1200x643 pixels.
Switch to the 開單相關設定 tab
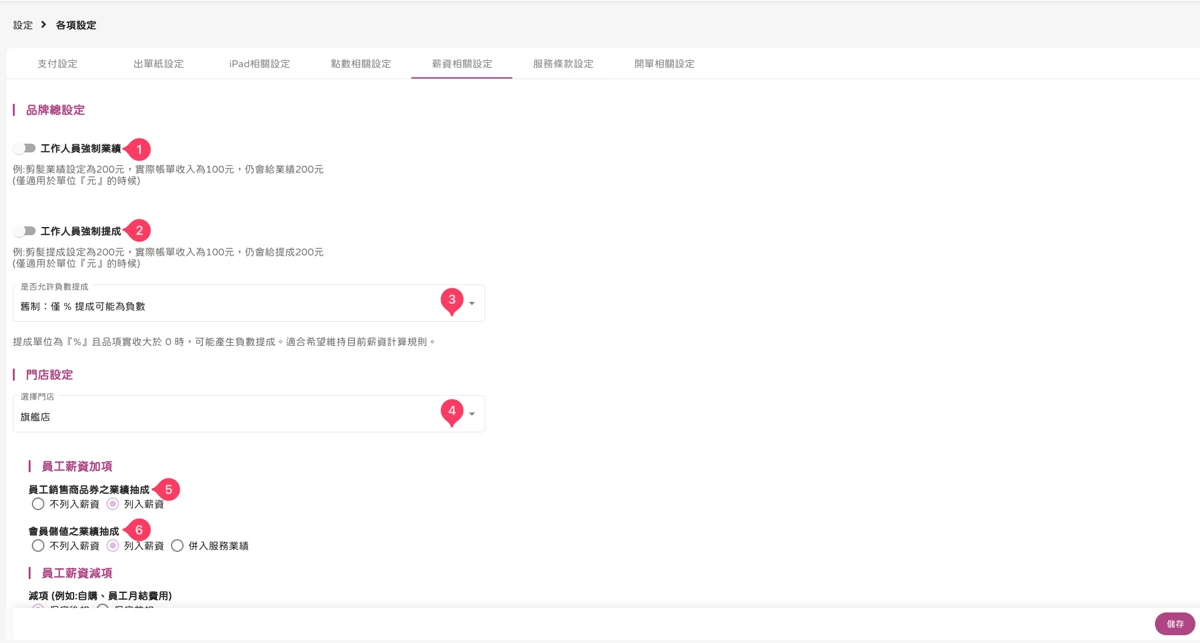pos(664,64)
